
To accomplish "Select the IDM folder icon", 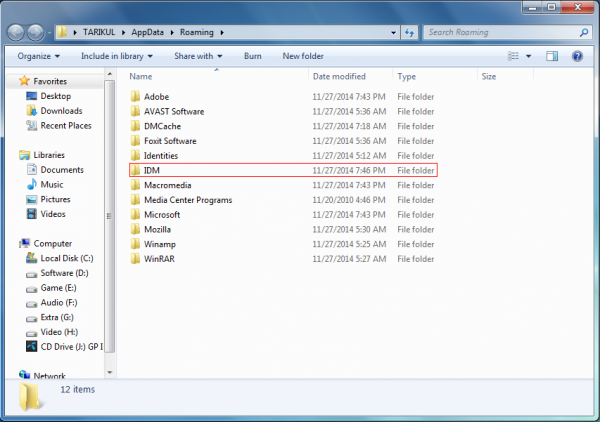I will (x=135, y=170).
